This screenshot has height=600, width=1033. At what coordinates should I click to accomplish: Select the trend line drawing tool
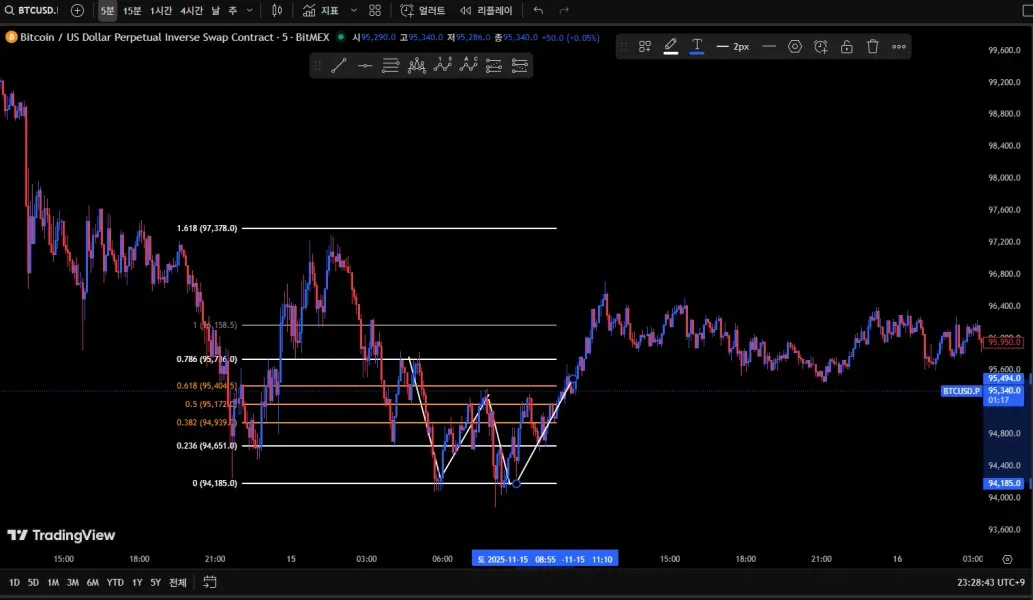coord(339,66)
